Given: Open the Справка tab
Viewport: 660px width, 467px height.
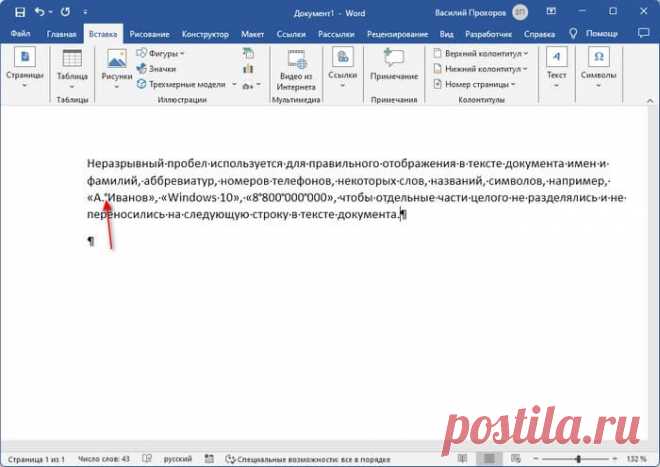Looking at the screenshot, I should pyautogui.click(x=539, y=34).
